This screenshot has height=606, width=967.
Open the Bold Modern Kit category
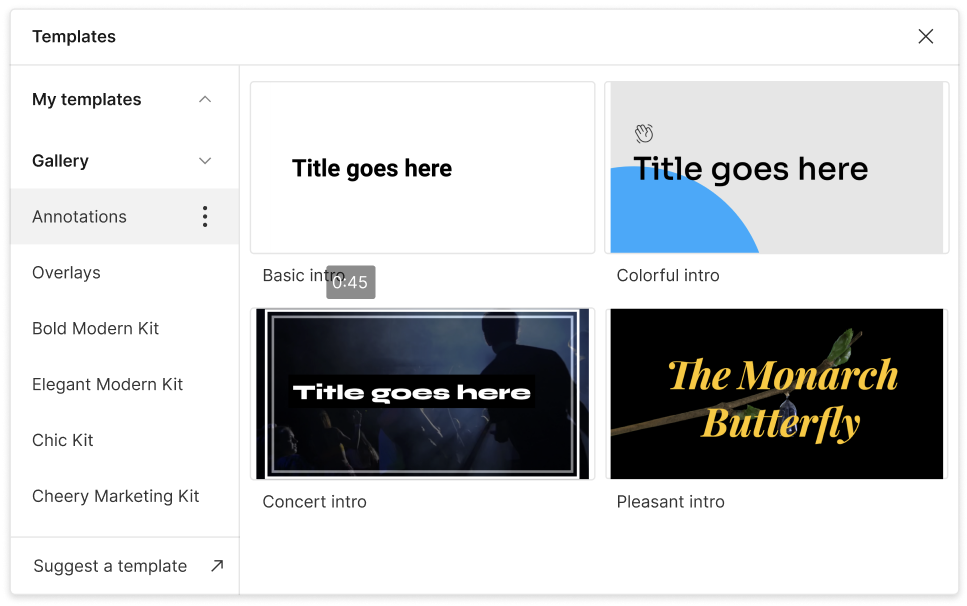pos(95,329)
